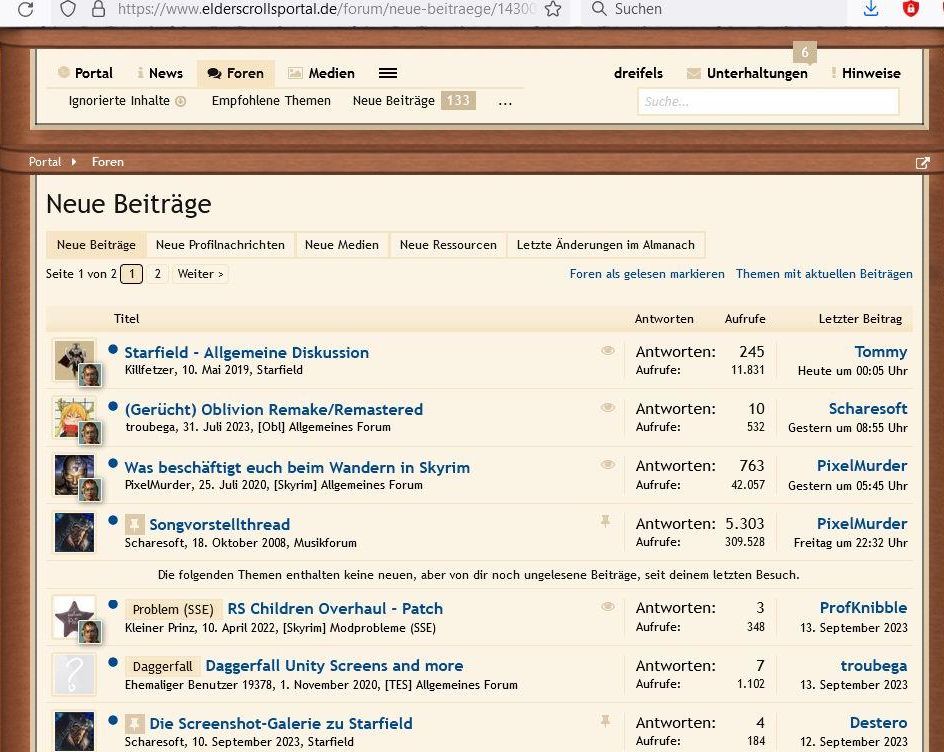The width and height of the screenshot is (944, 752).
Task: Focus the forum Suche input field
Action: pos(767,101)
